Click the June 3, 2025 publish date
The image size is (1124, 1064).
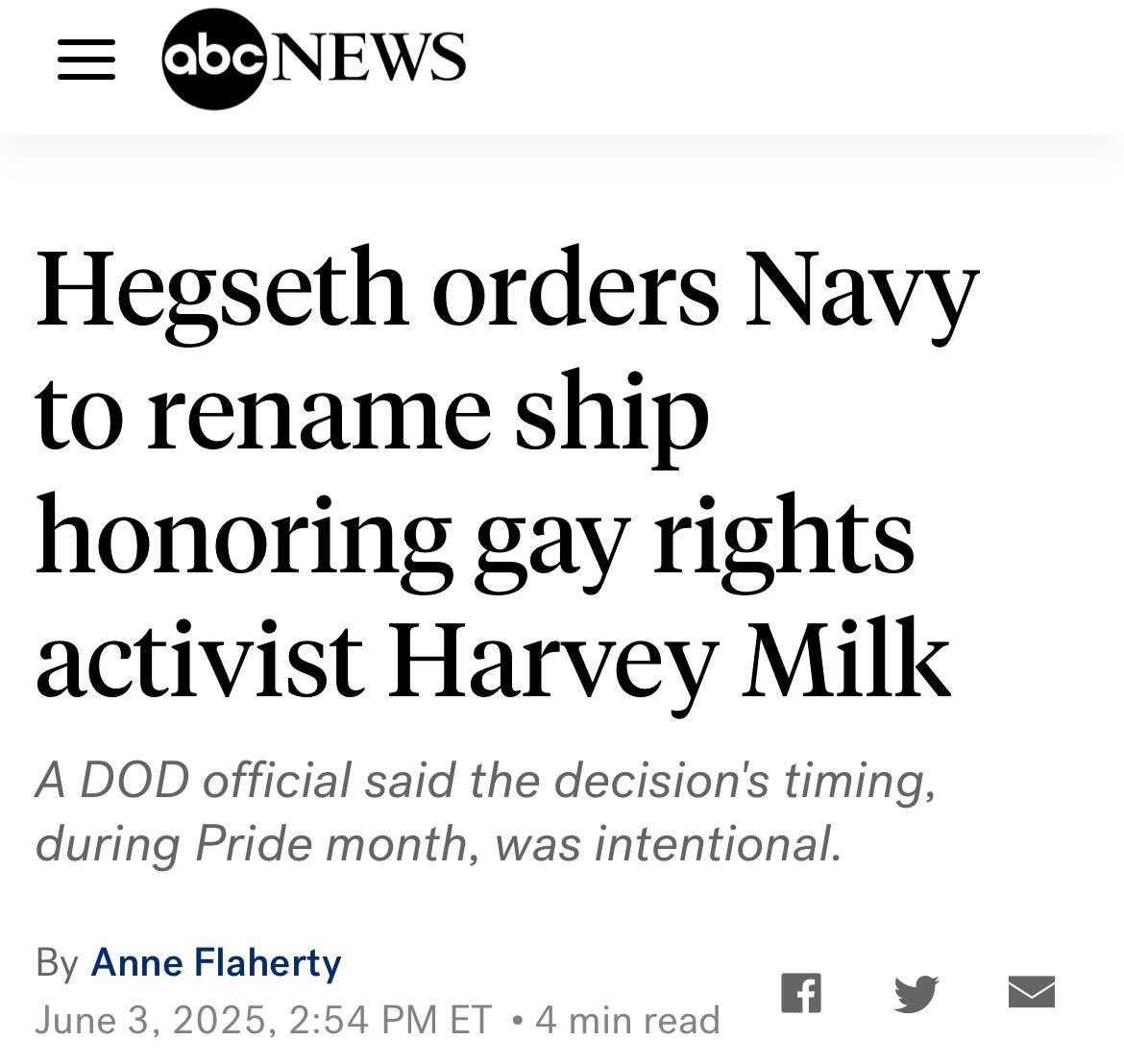click(x=151, y=1019)
